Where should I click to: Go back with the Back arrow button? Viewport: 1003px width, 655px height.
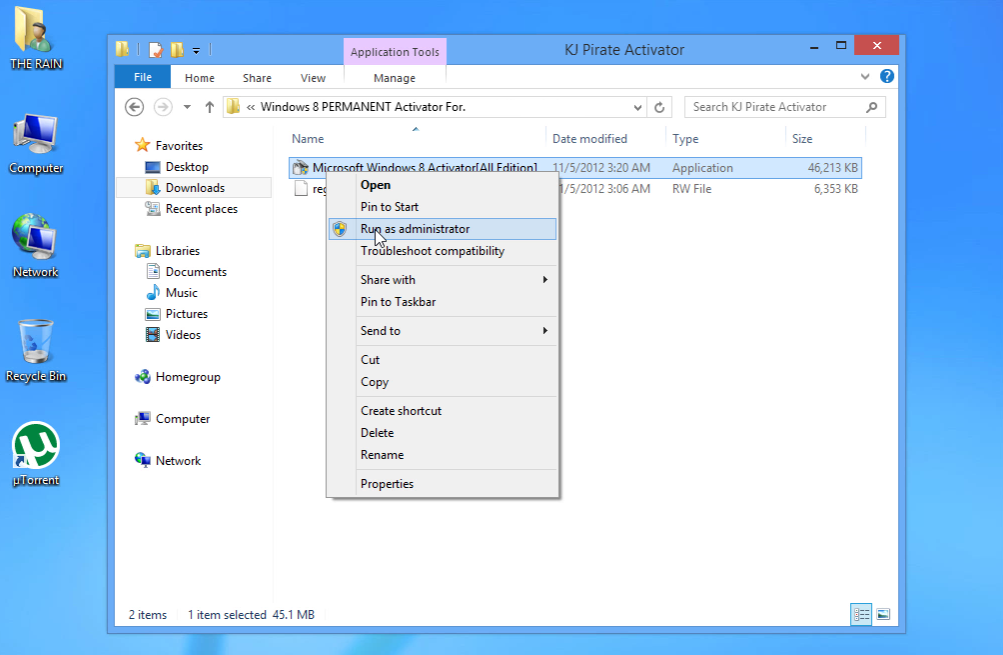pyautogui.click(x=134, y=107)
